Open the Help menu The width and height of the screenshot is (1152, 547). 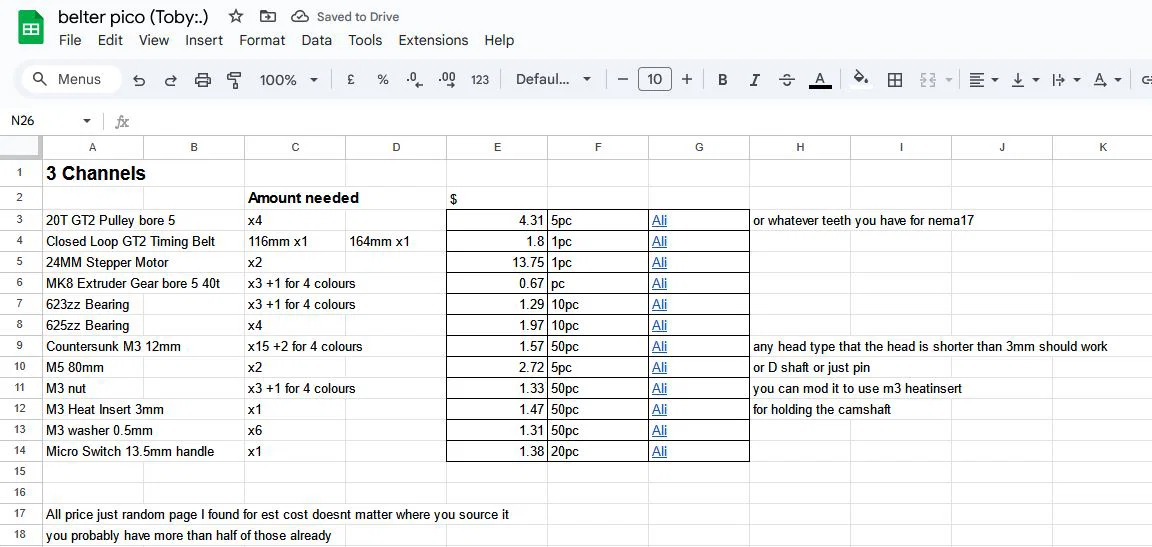coord(499,40)
